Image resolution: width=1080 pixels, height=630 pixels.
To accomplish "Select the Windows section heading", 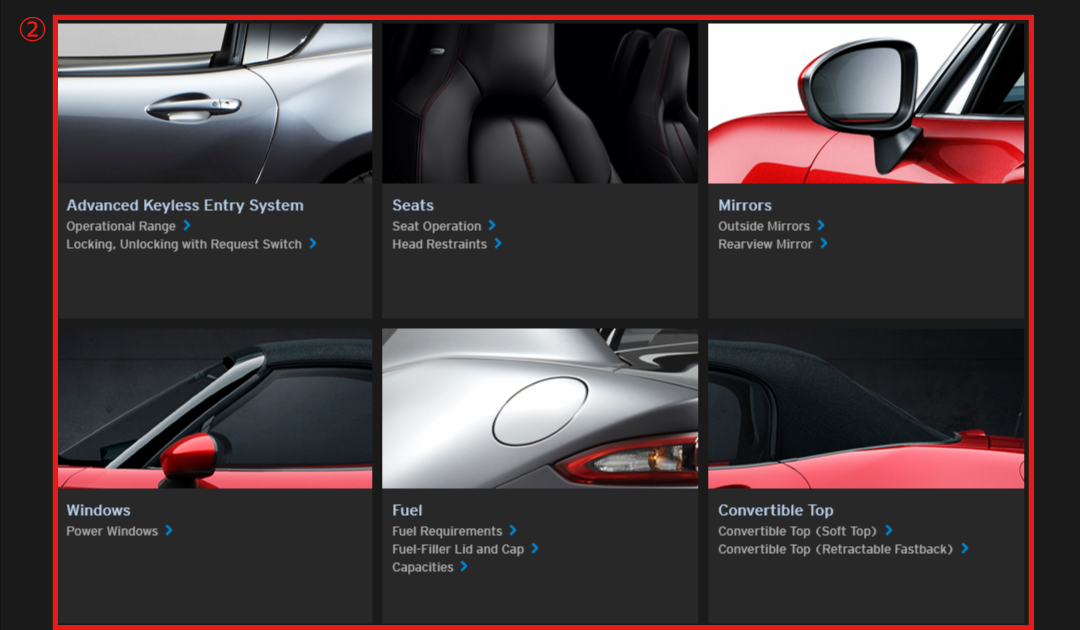I will point(98,510).
